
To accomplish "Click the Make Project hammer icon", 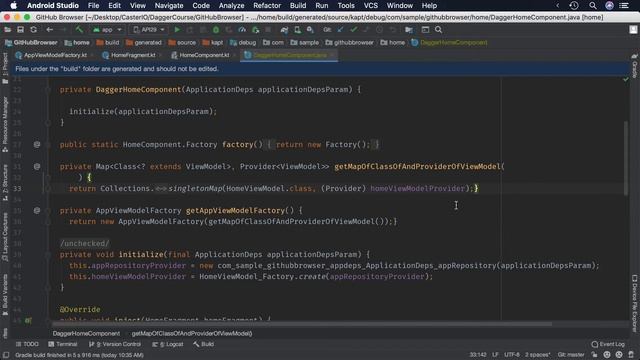I will [x=79, y=30].
